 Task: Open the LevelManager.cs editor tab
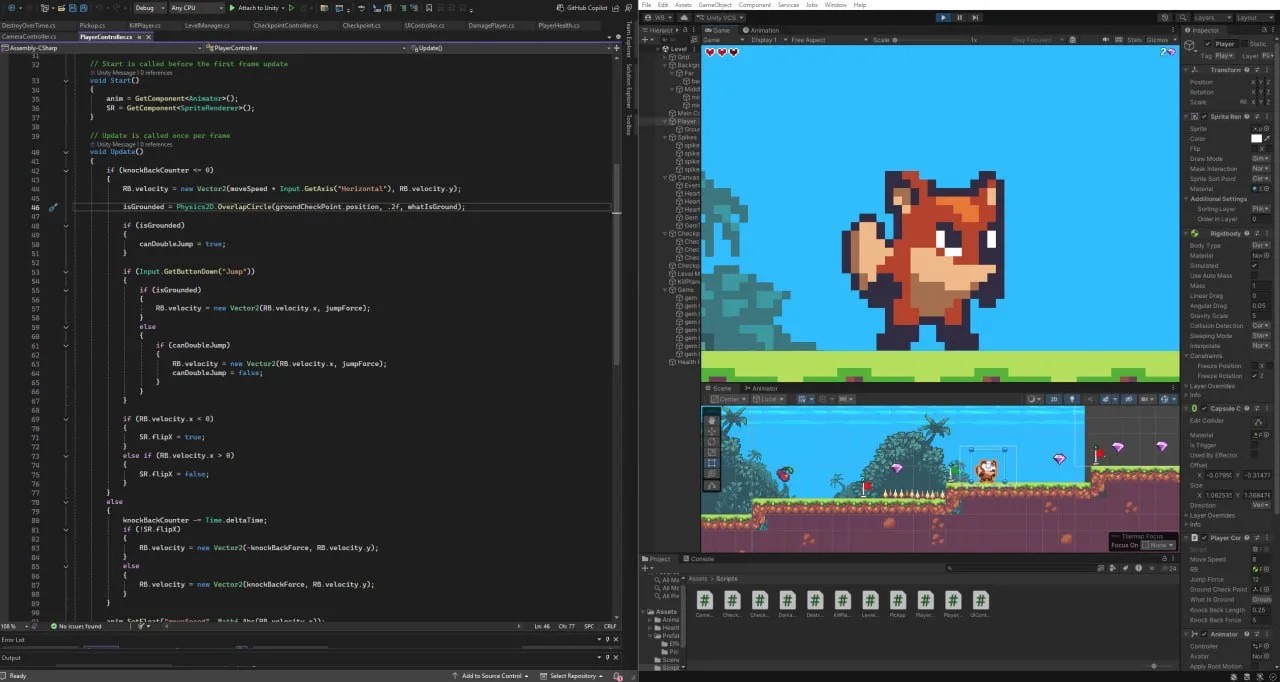click(x=207, y=25)
